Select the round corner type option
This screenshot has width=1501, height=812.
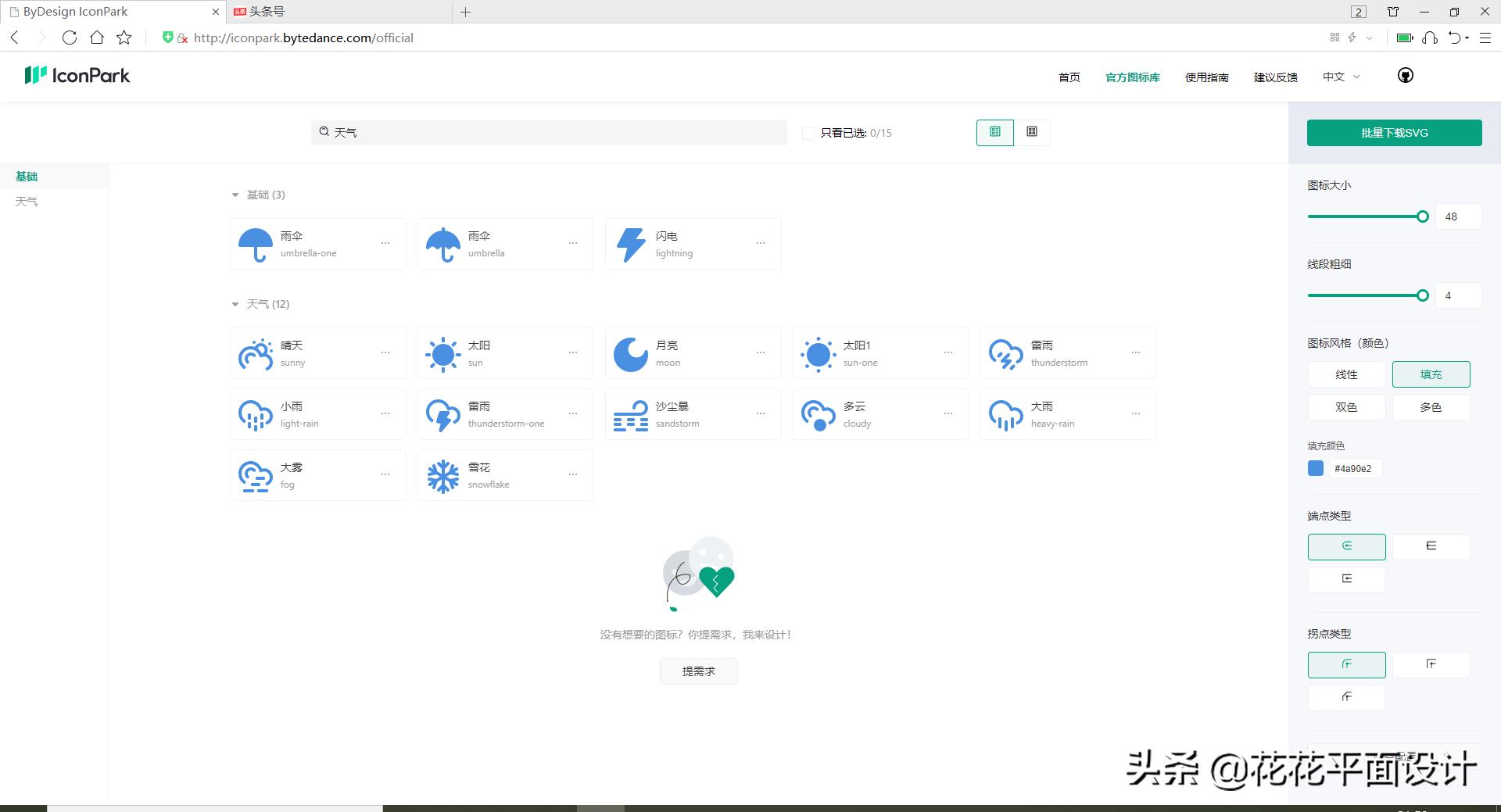point(1346,665)
